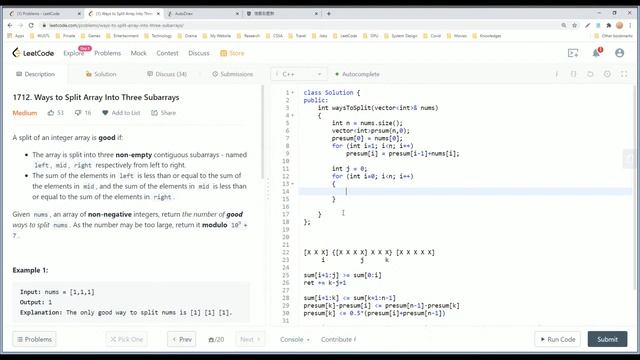Open the Store link

pos(232,53)
